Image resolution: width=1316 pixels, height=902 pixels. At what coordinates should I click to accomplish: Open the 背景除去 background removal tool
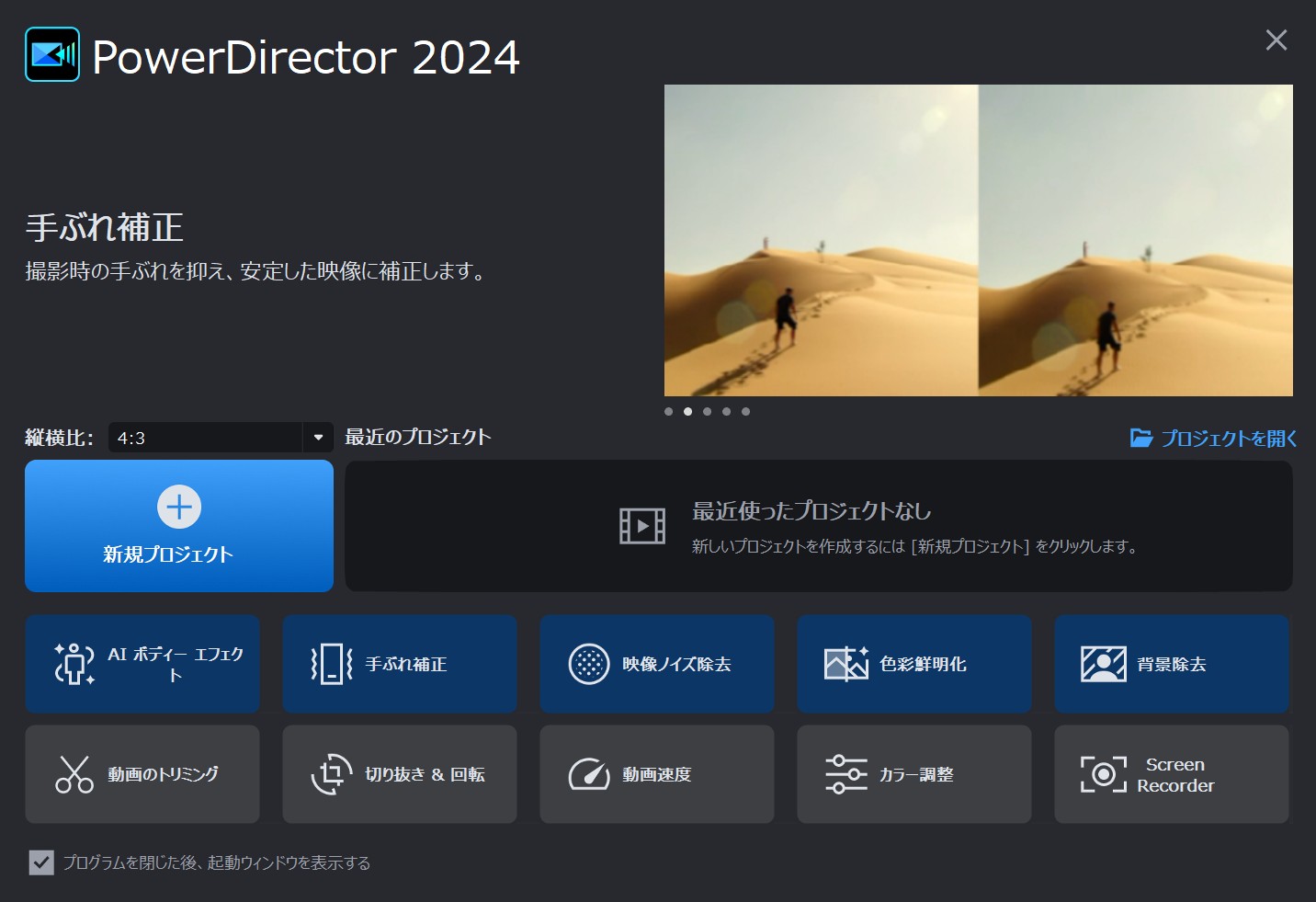1172,664
